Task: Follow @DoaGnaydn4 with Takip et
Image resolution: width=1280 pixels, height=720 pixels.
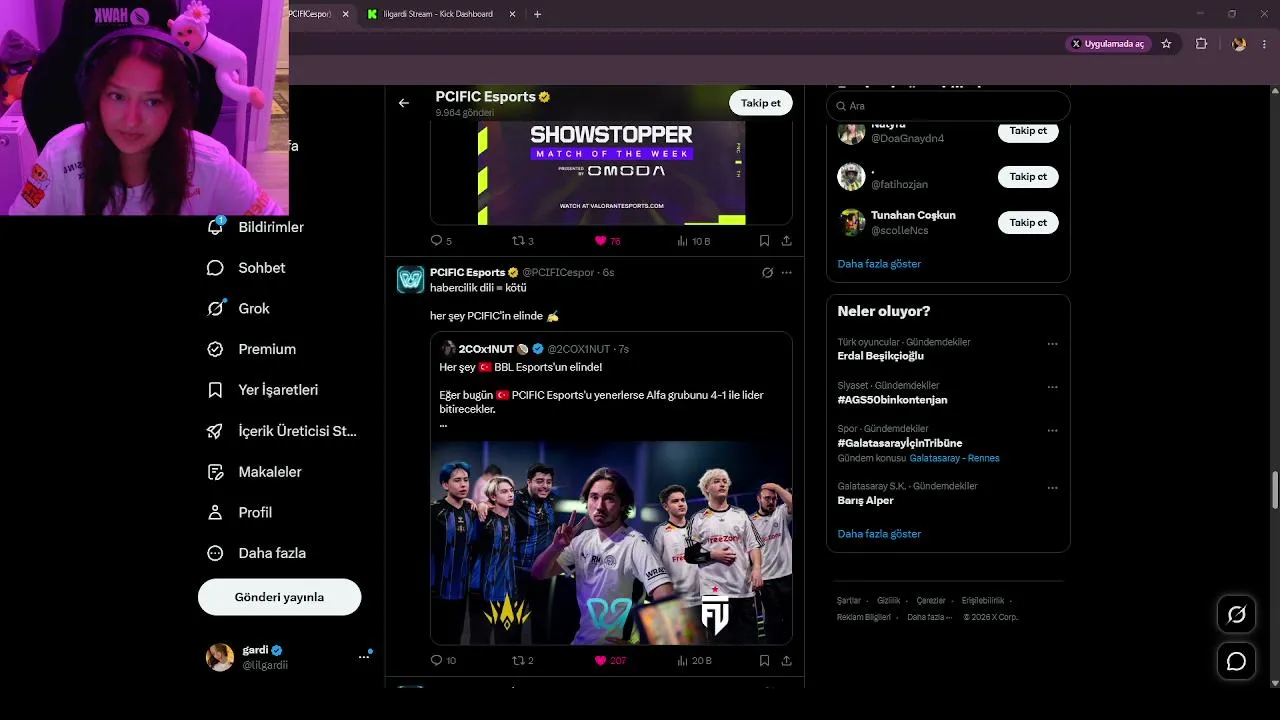Action: pos(1028,131)
